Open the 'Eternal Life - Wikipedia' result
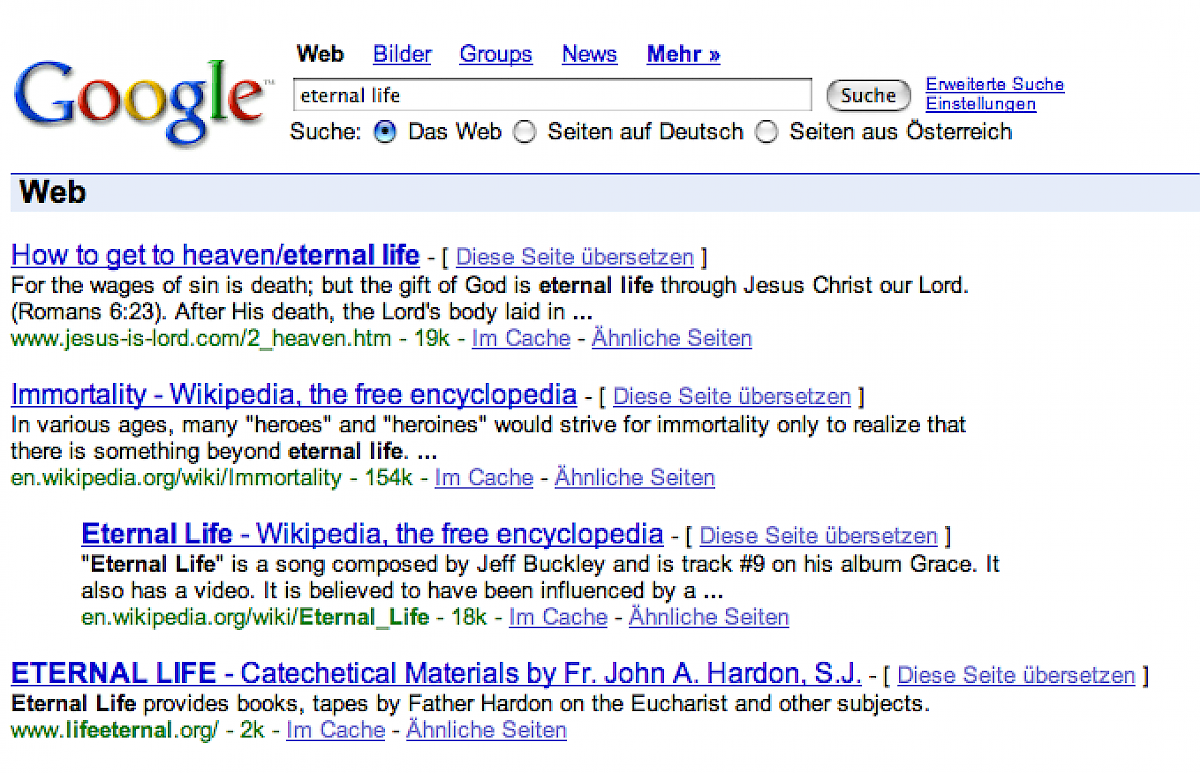This screenshot has width=1200, height=773. (372, 534)
